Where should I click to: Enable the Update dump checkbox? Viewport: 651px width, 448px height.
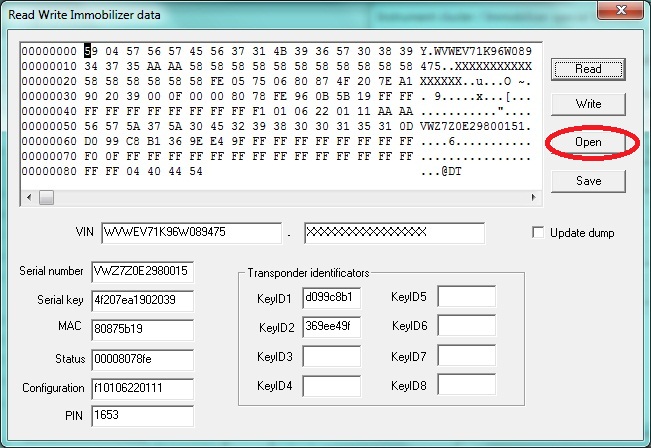[541, 233]
